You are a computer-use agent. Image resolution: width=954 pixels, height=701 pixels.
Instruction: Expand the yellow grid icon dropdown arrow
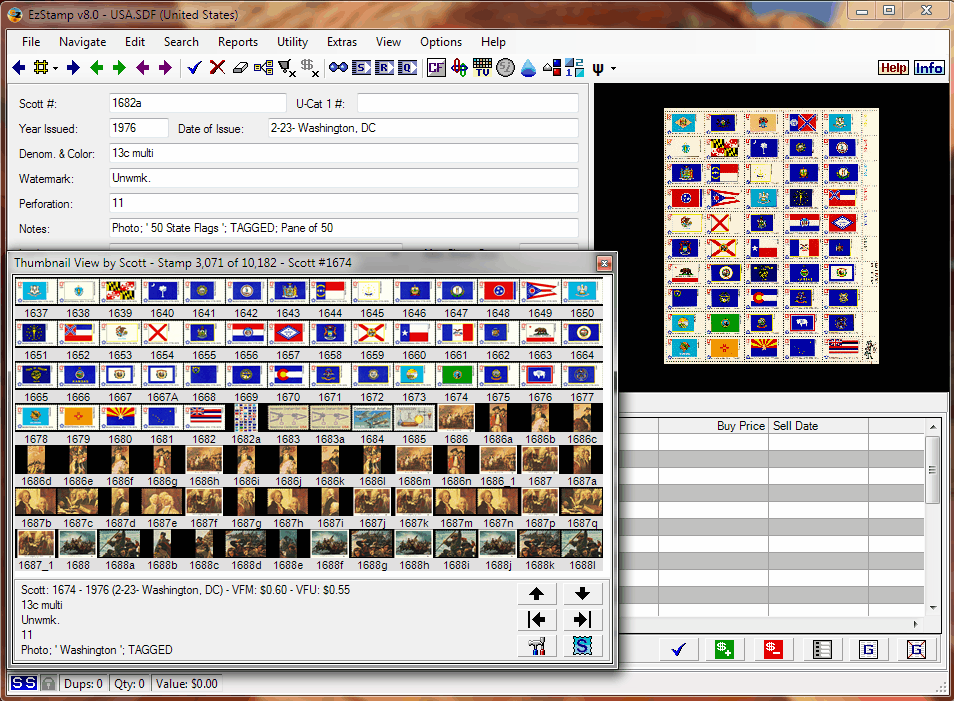click(x=55, y=68)
